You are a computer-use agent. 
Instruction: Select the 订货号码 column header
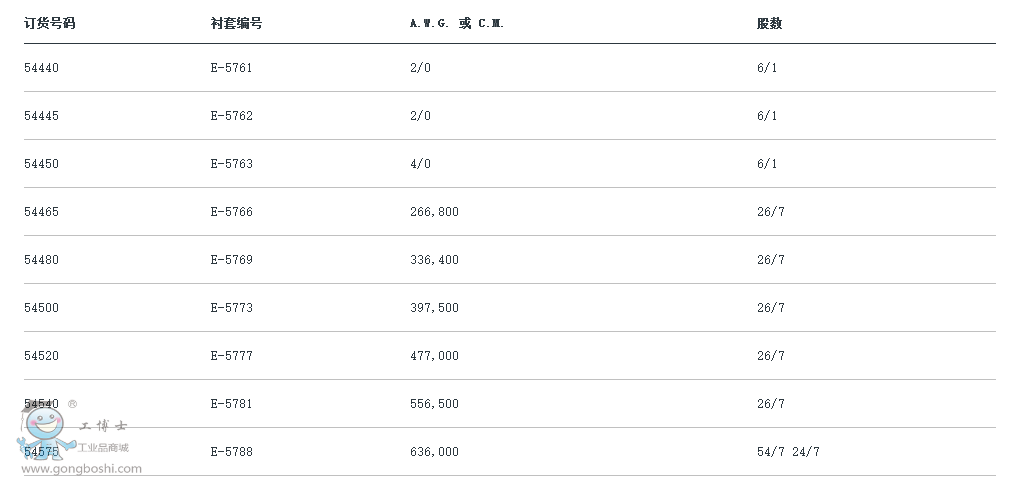pyautogui.click(x=50, y=23)
